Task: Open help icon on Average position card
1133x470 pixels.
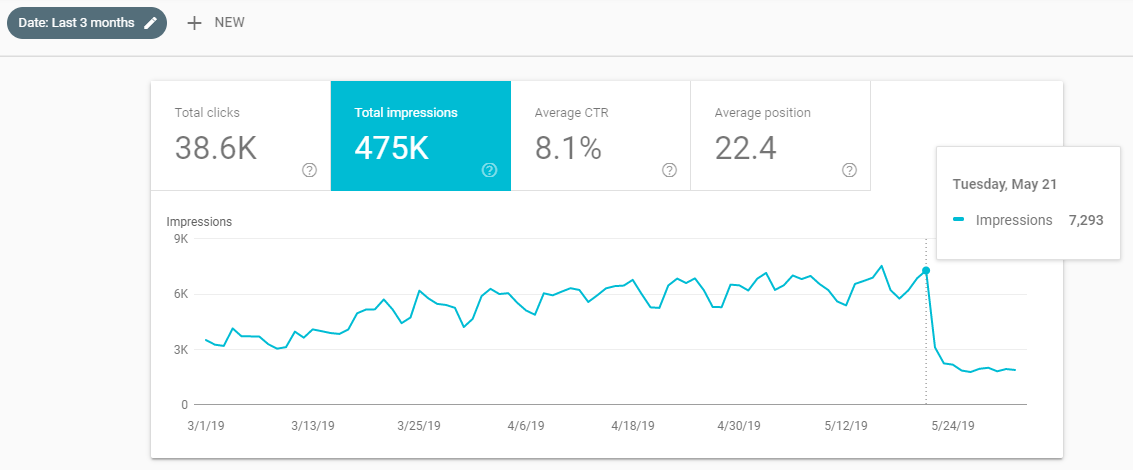Action: click(x=849, y=170)
